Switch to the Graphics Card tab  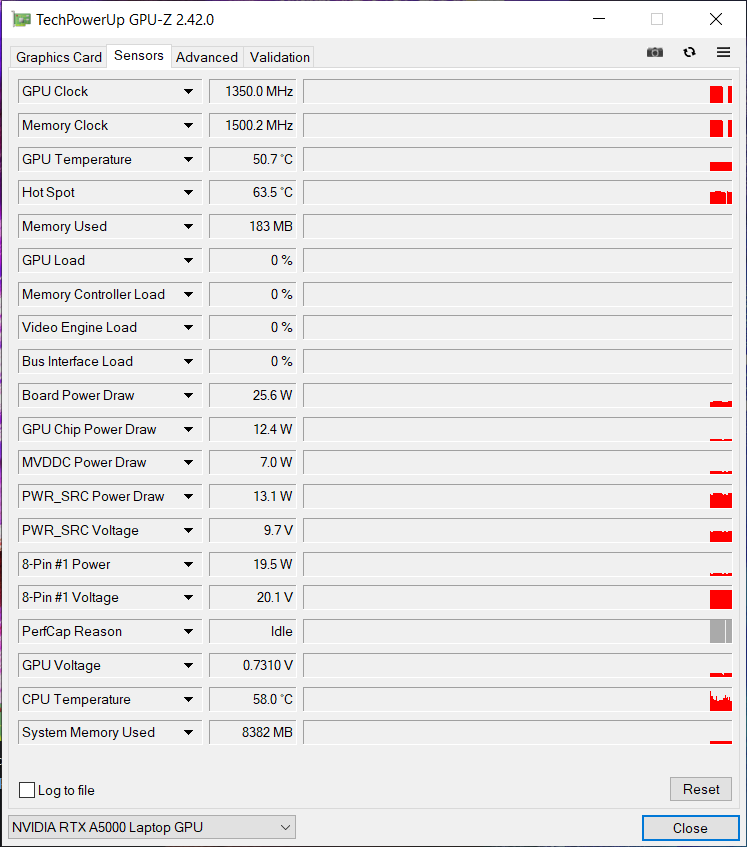coord(59,57)
